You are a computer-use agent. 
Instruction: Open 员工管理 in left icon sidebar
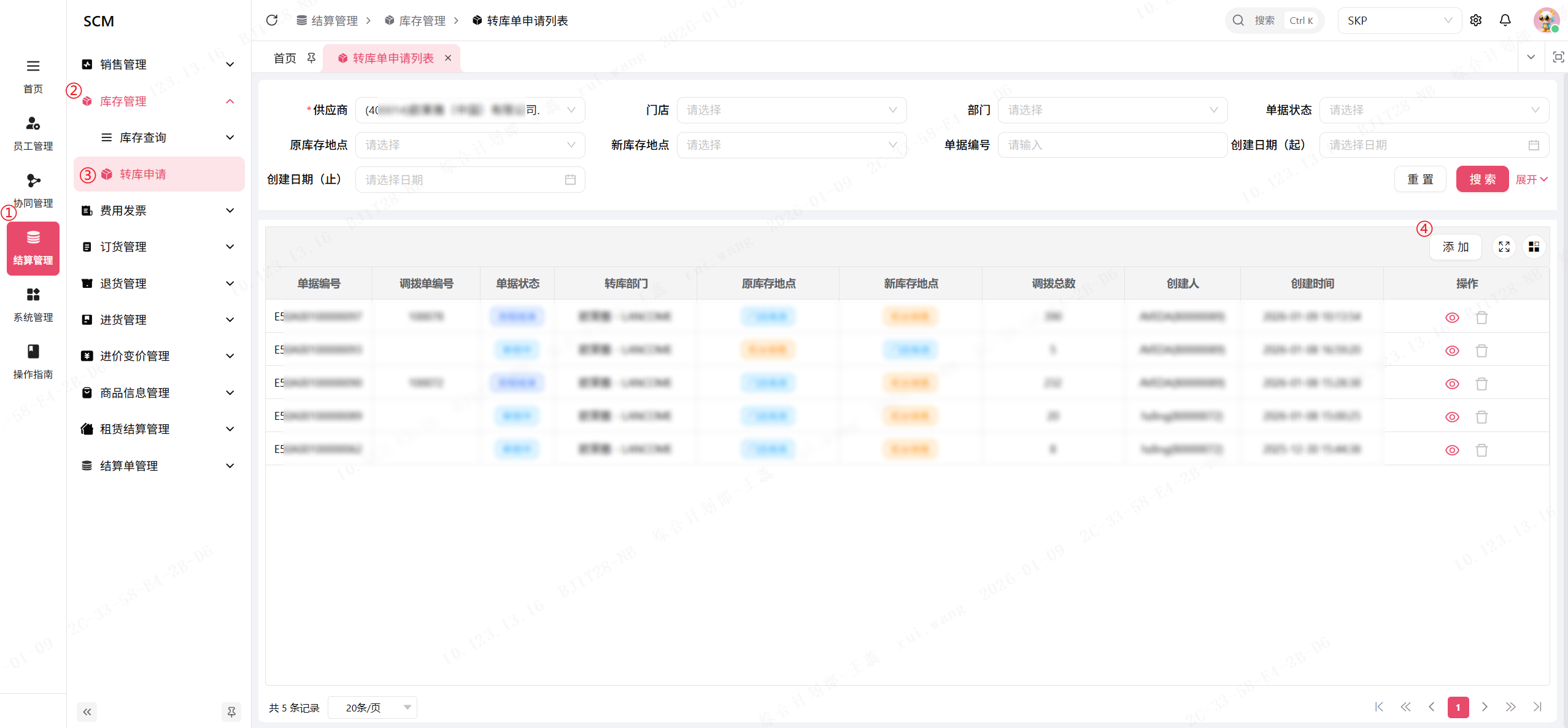point(33,133)
